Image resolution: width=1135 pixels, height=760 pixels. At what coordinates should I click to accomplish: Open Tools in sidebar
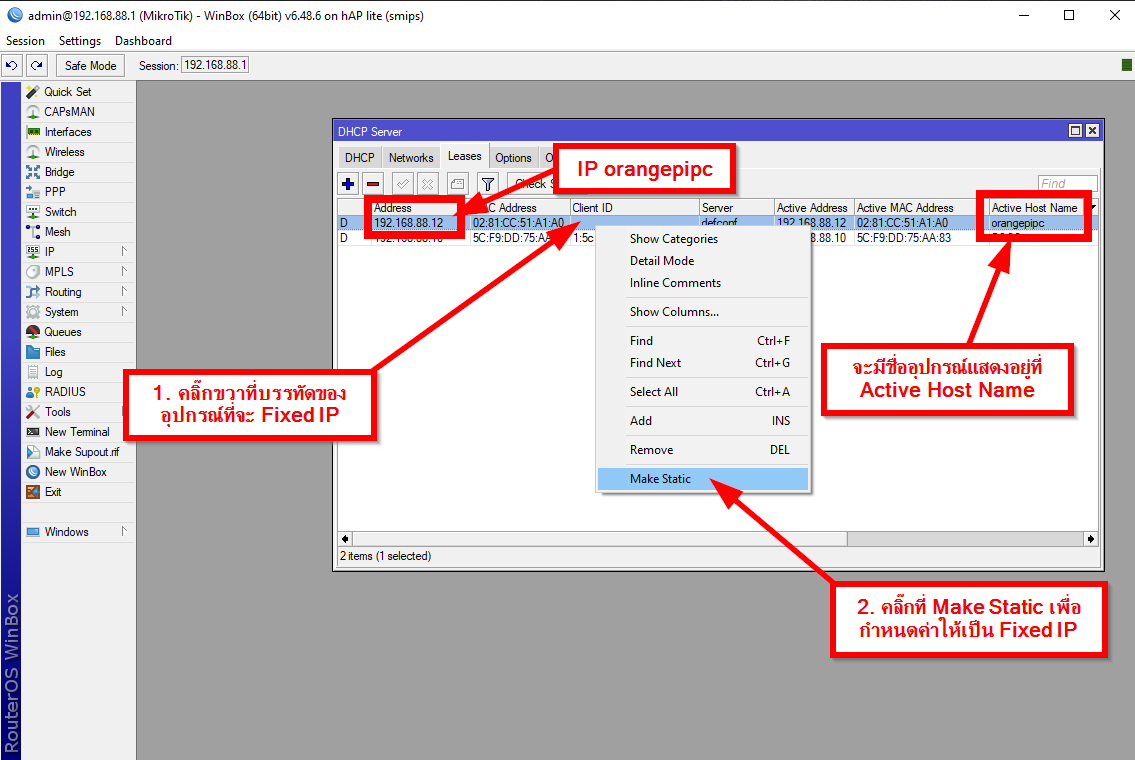72,412
